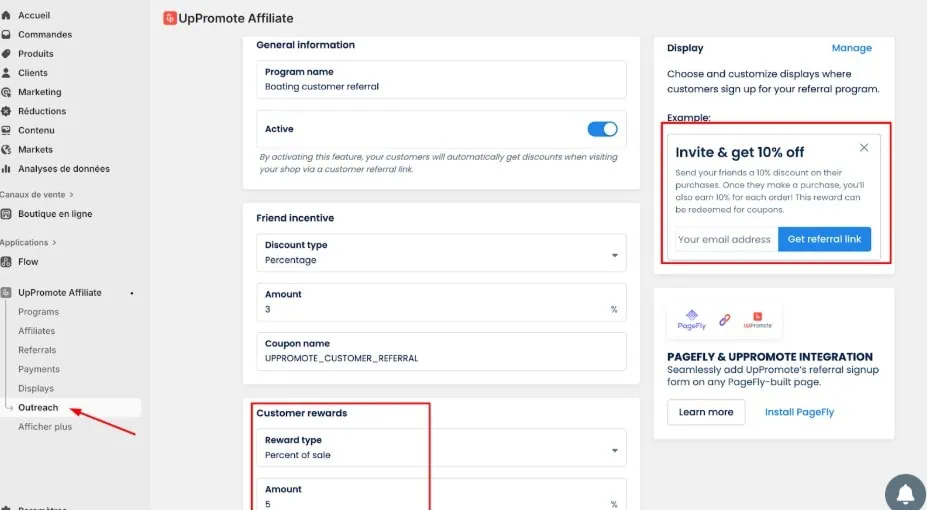
Task: Open the Reward type dropdown
Action: click(441, 448)
